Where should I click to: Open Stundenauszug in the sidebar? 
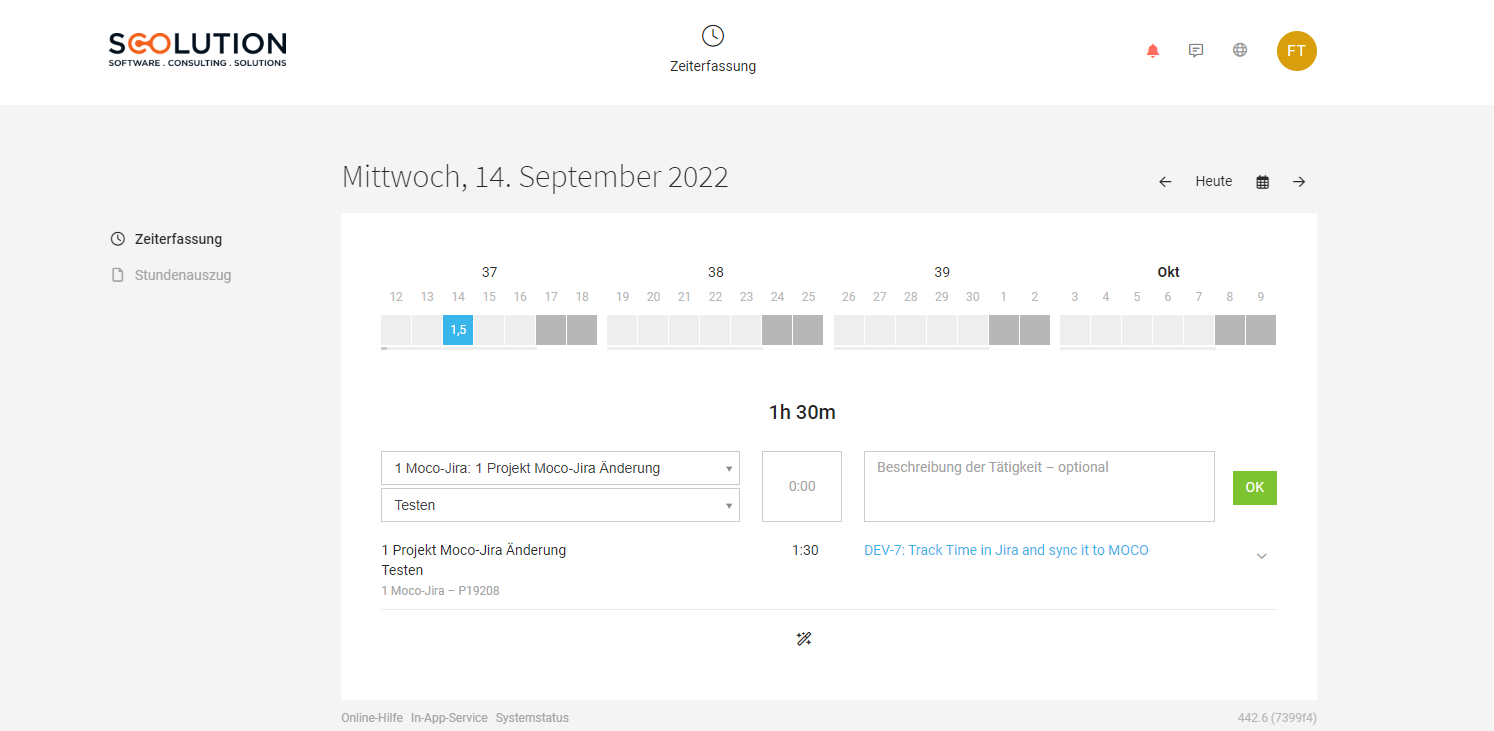pyautogui.click(x=183, y=275)
